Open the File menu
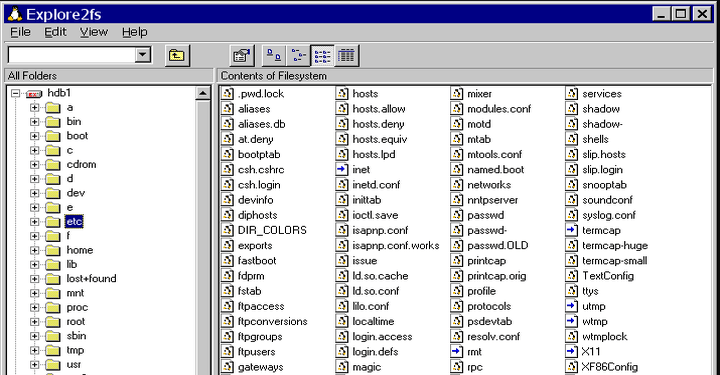 pyautogui.click(x=20, y=32)
